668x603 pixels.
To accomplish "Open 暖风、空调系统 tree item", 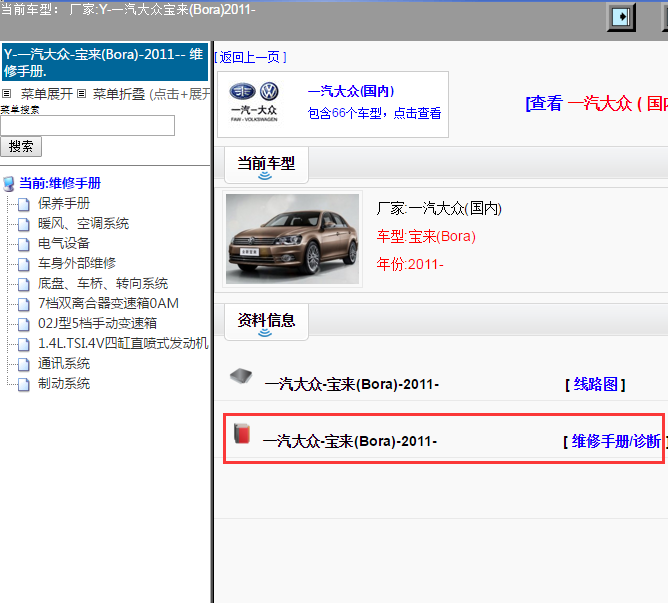I will pos(84,223).
